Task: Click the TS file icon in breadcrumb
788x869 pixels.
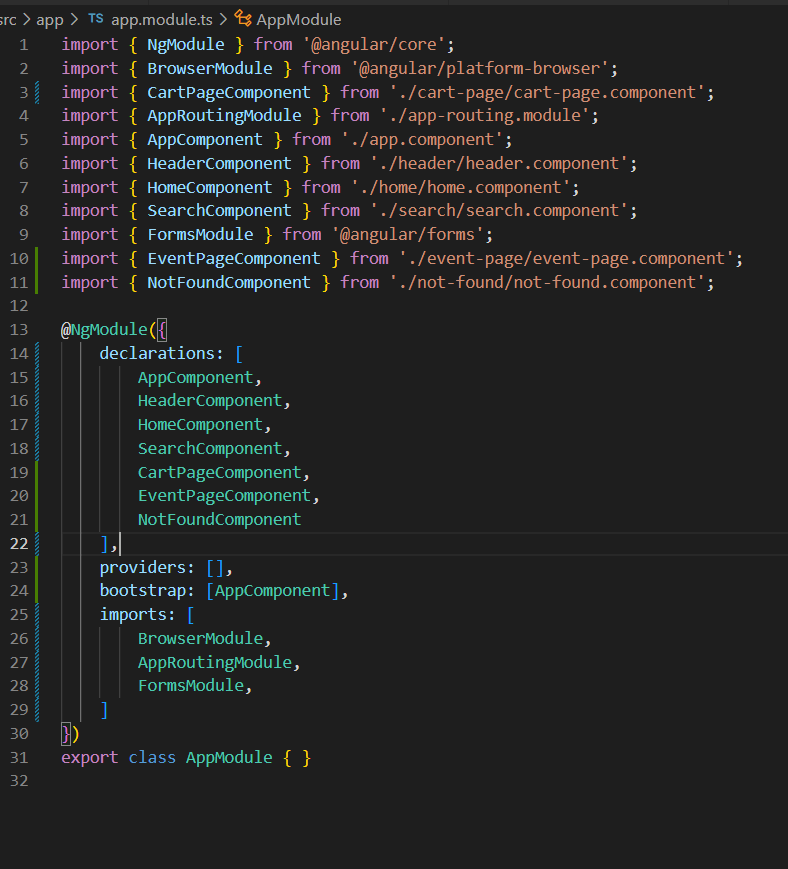Action: point(96,19)
